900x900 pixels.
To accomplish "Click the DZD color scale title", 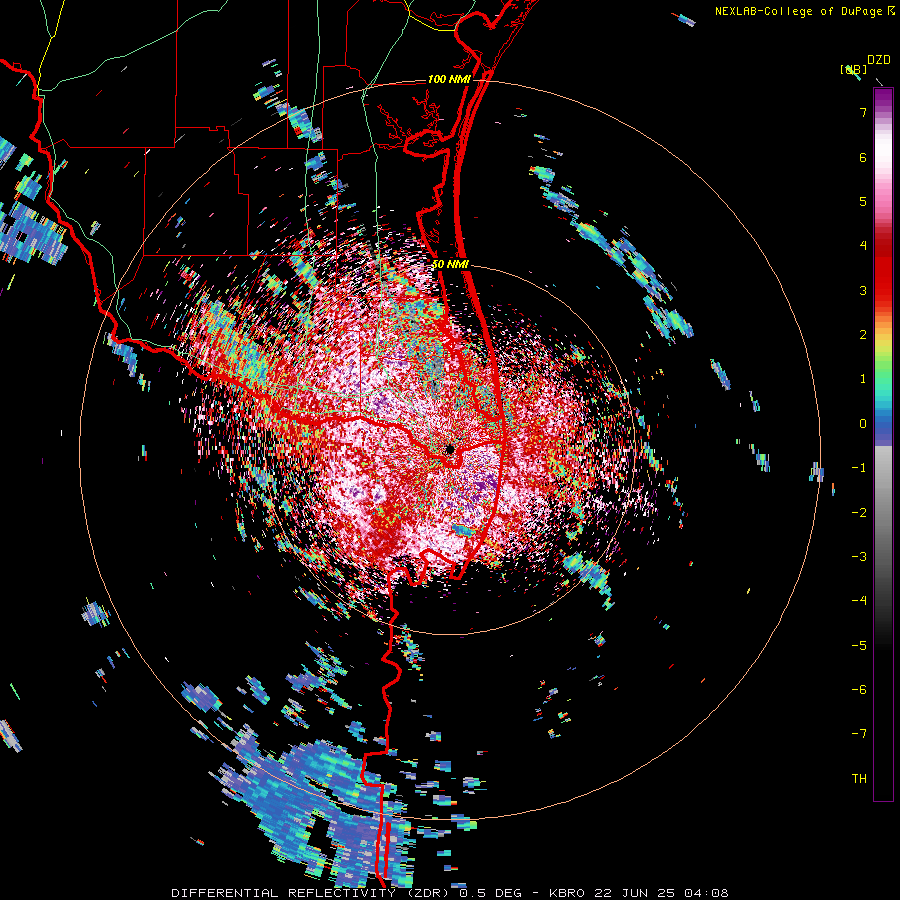I will [x=878, y=60].
